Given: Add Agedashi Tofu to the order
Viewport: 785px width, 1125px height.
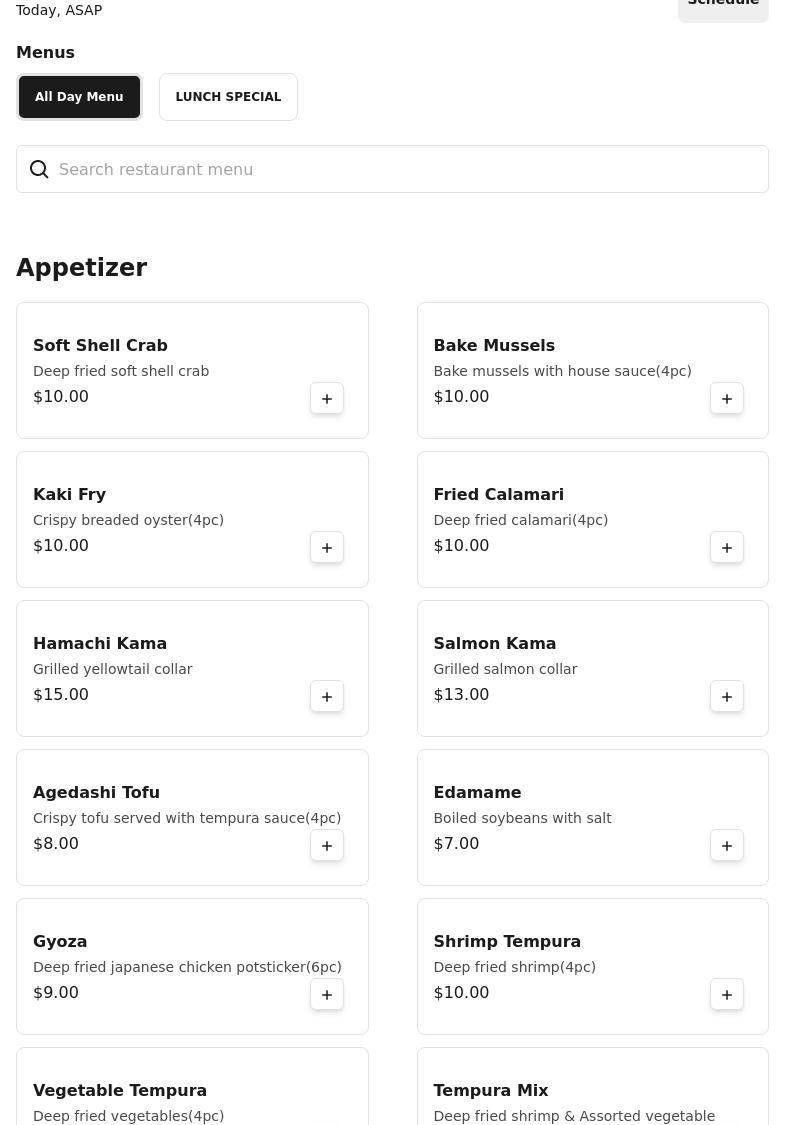Looking at the screenshot, I should tap(327, 845).
